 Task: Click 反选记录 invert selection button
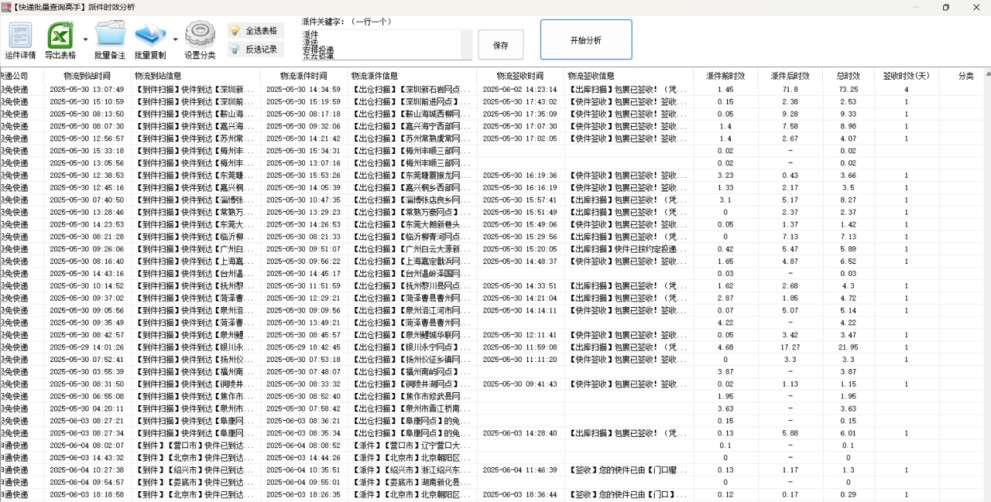(x=256, y=49)
